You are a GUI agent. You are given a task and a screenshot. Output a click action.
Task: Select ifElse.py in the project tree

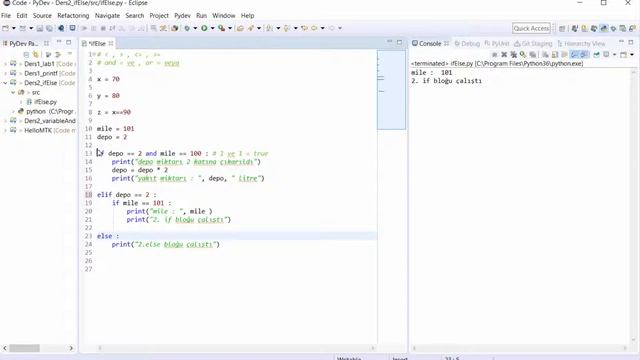45,102
